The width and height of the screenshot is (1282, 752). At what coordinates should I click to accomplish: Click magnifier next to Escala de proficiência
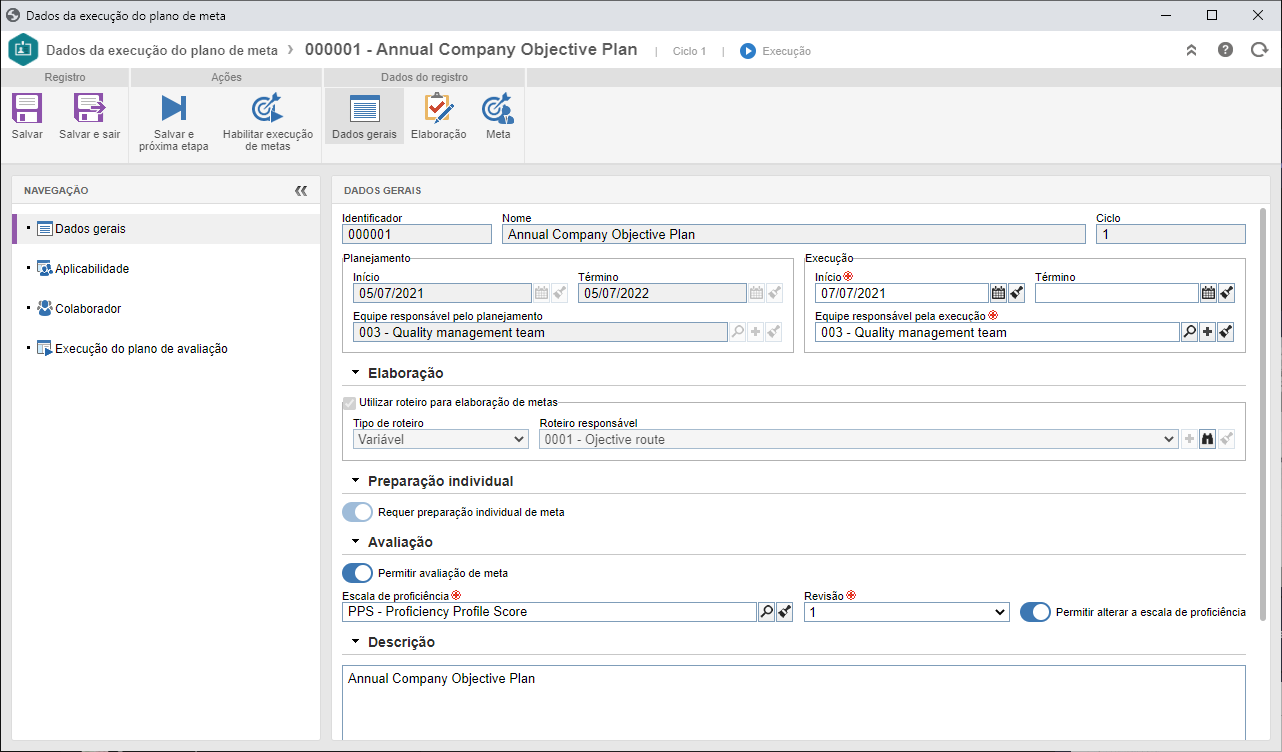tap(767, 612)
